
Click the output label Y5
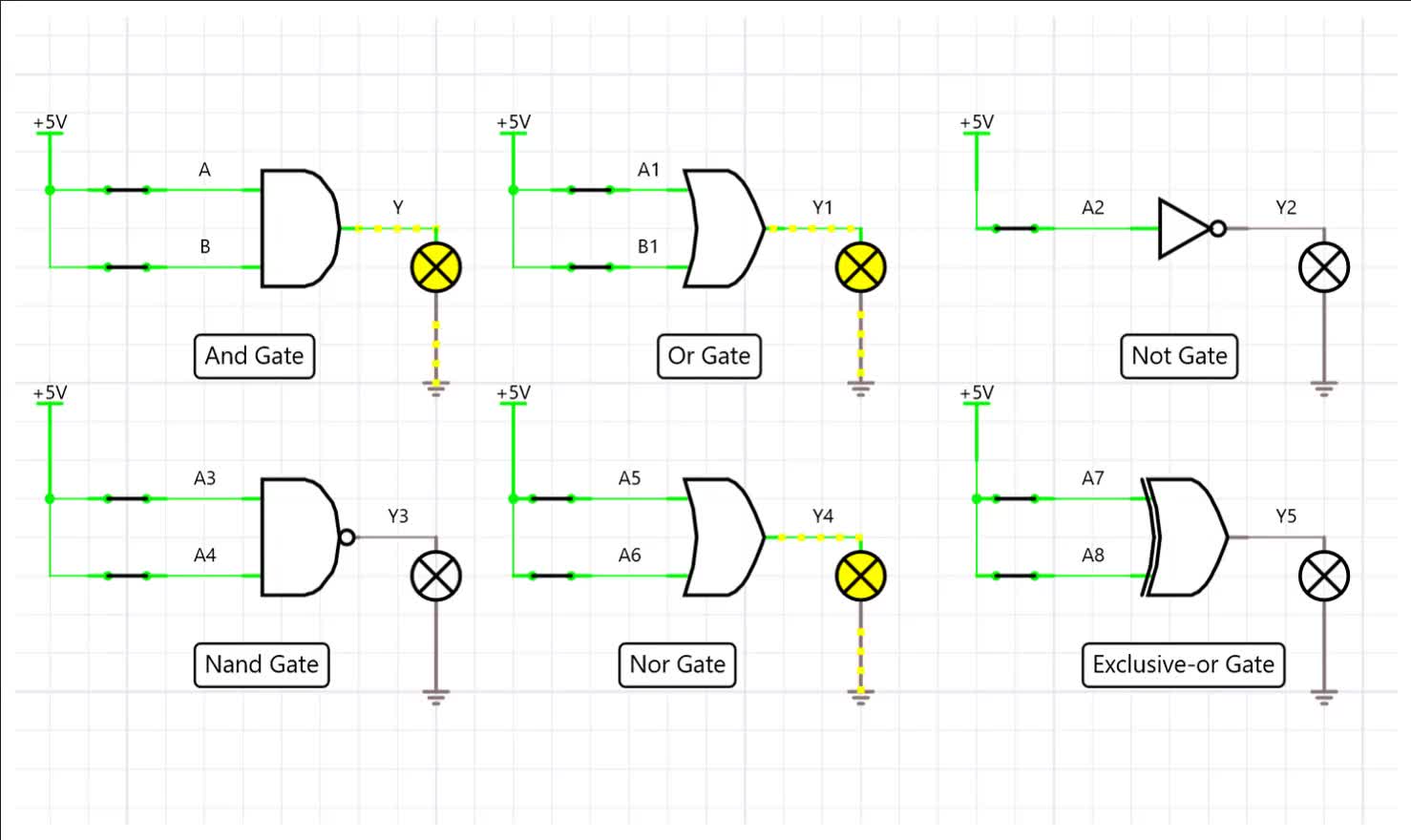click(1286, 515)
